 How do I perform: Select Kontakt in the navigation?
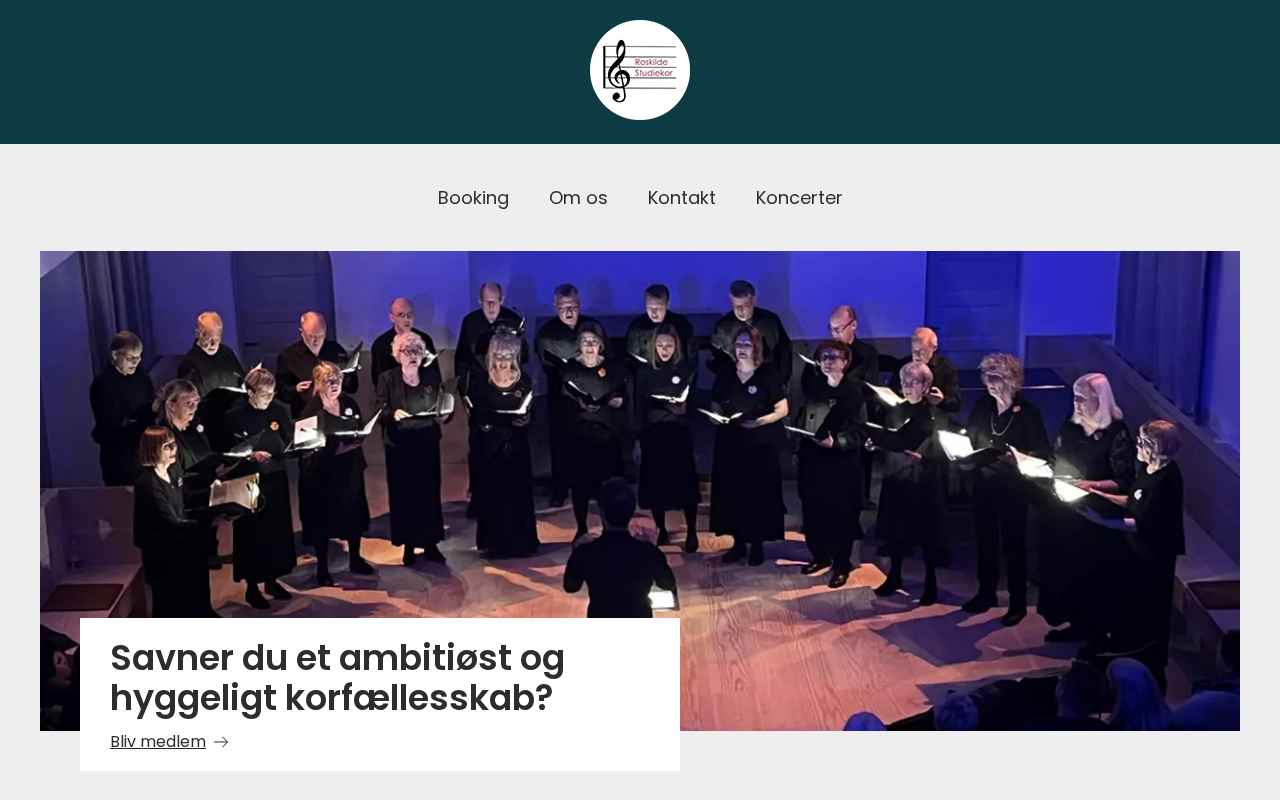(682, 198)
